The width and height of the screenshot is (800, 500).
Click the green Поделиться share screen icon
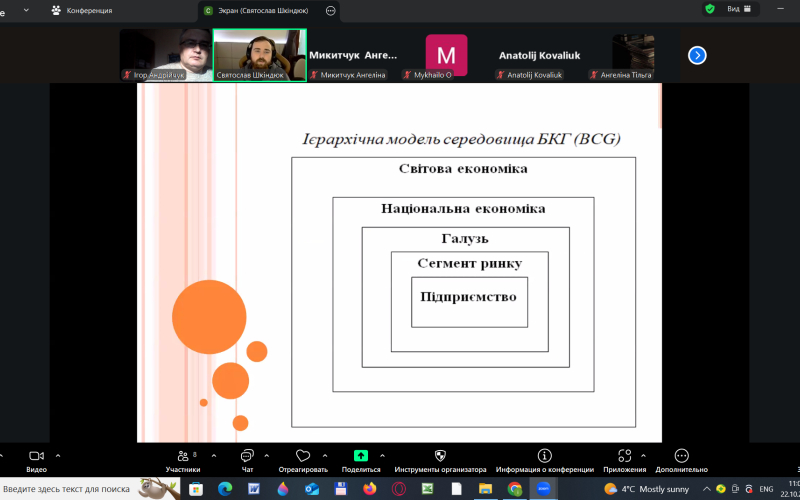click(x=361, y=456)
